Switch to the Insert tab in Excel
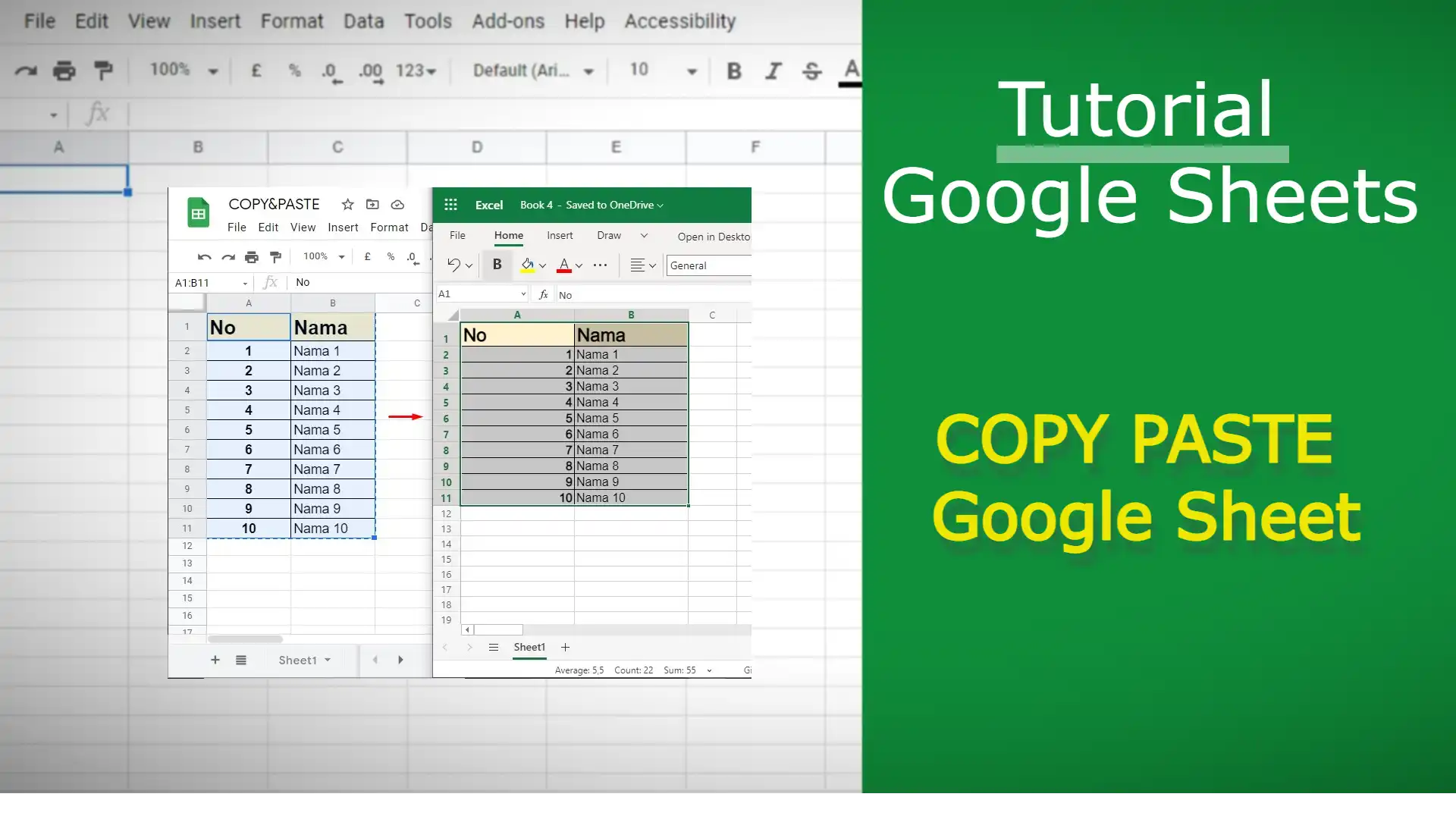Viewport: 1456px width, 819px height. point(560,235)
